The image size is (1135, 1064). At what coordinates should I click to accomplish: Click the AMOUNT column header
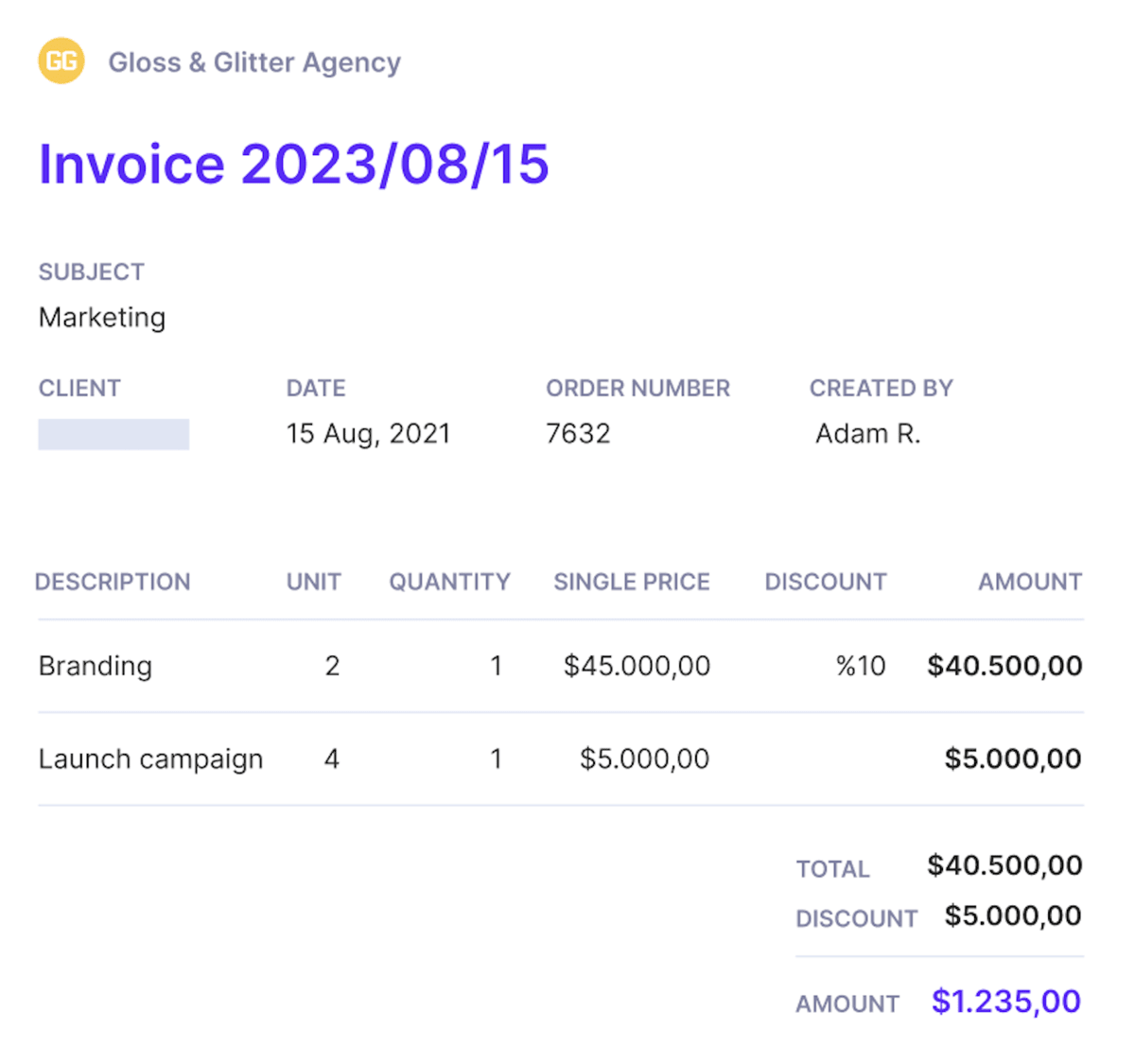(1030, 582)
